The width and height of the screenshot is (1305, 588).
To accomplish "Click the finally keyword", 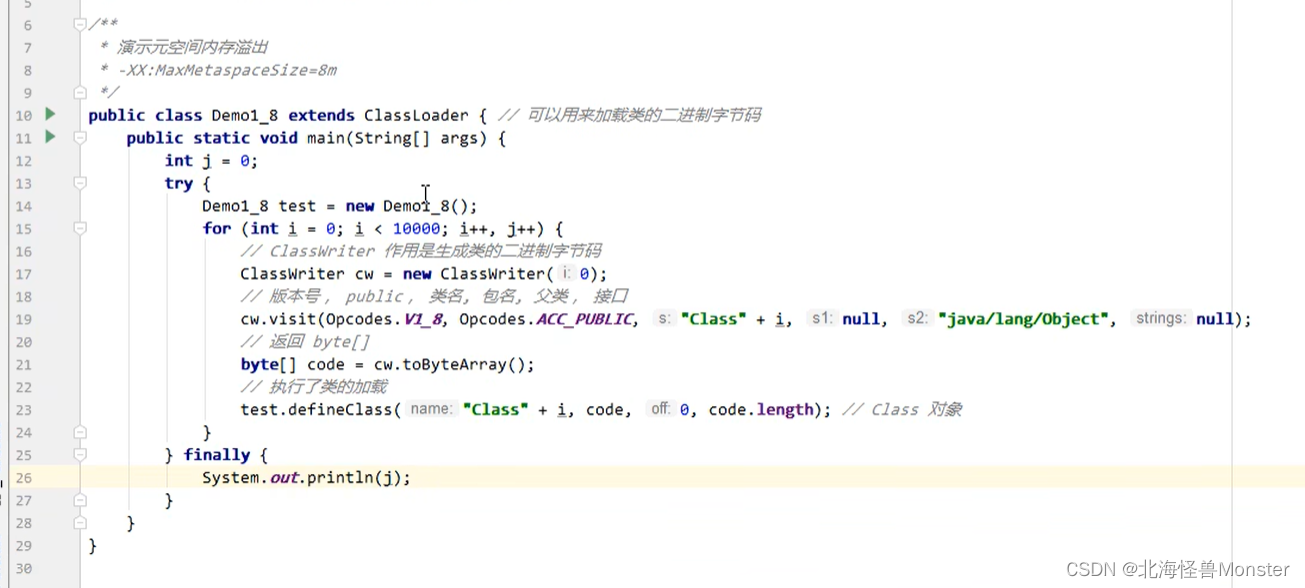I will [217, 455].
